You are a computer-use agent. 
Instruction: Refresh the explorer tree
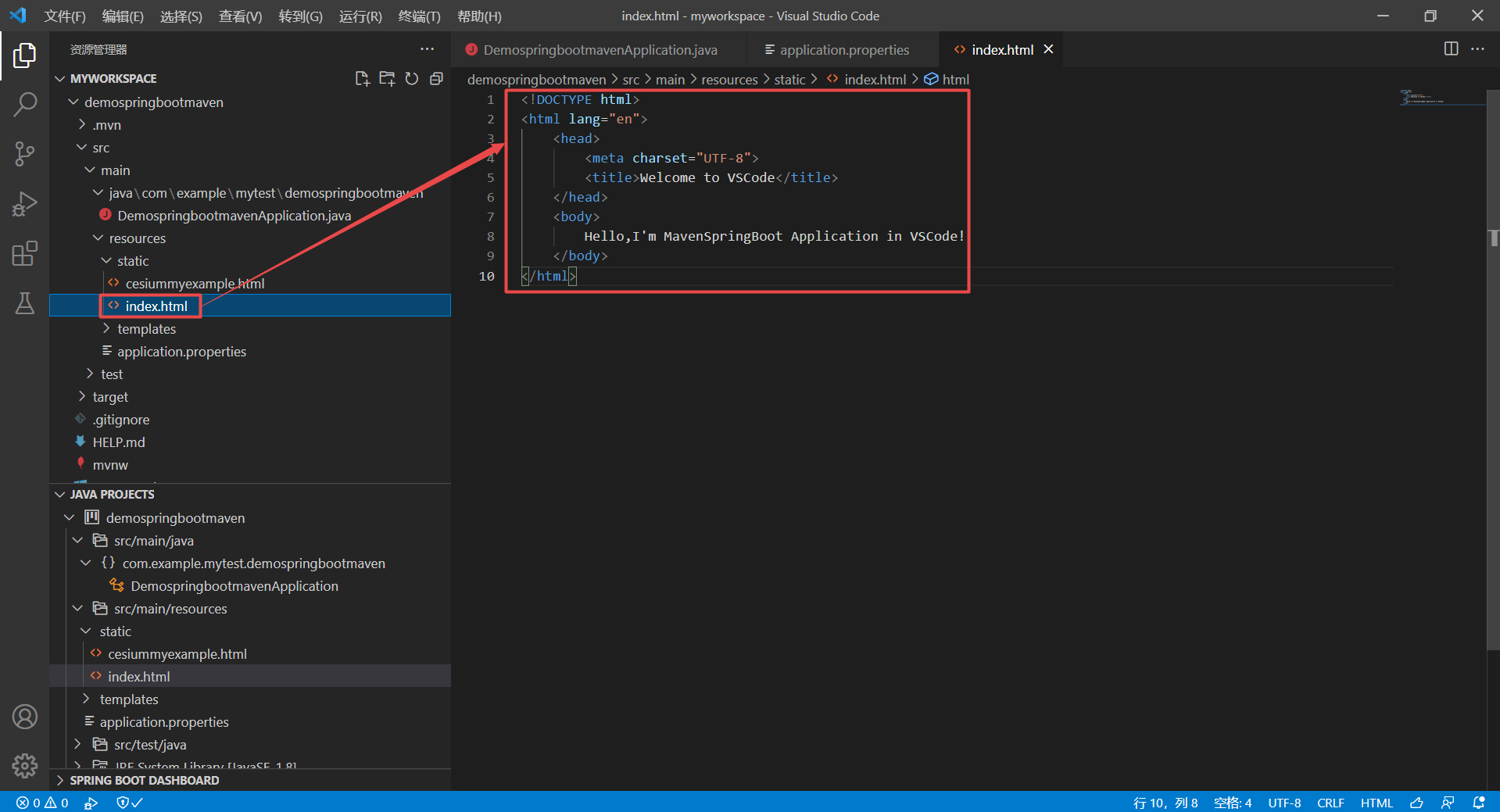pyautogui.click(x=412, y=78)
